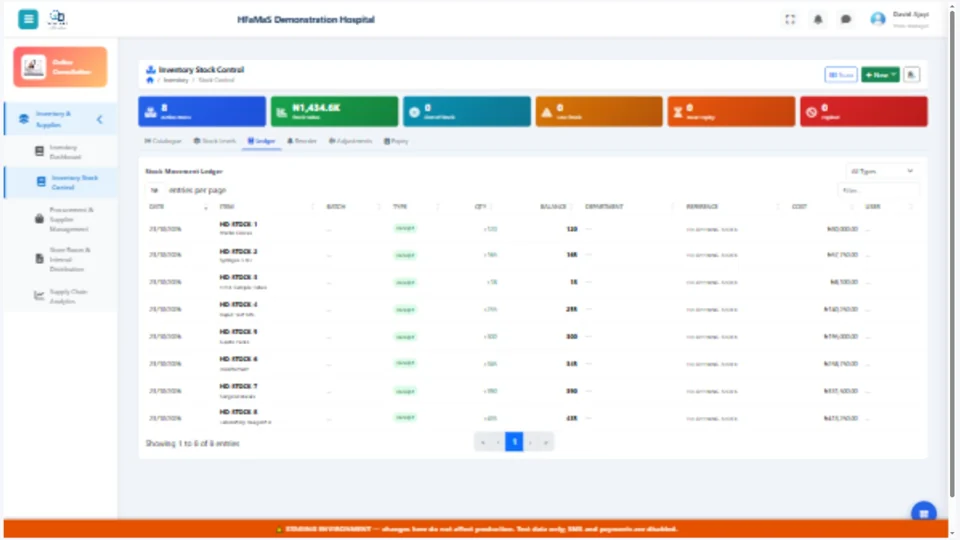Image resolution: width=960 pixels, height=540 pixels.
Task: Click item HD-STOCK-6 in ledger
Action: [238, 359]
